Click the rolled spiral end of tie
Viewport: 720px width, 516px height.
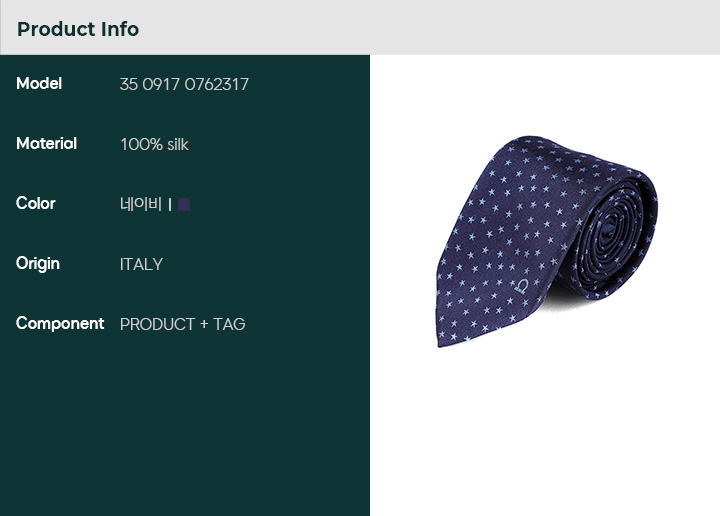(611, 232)
